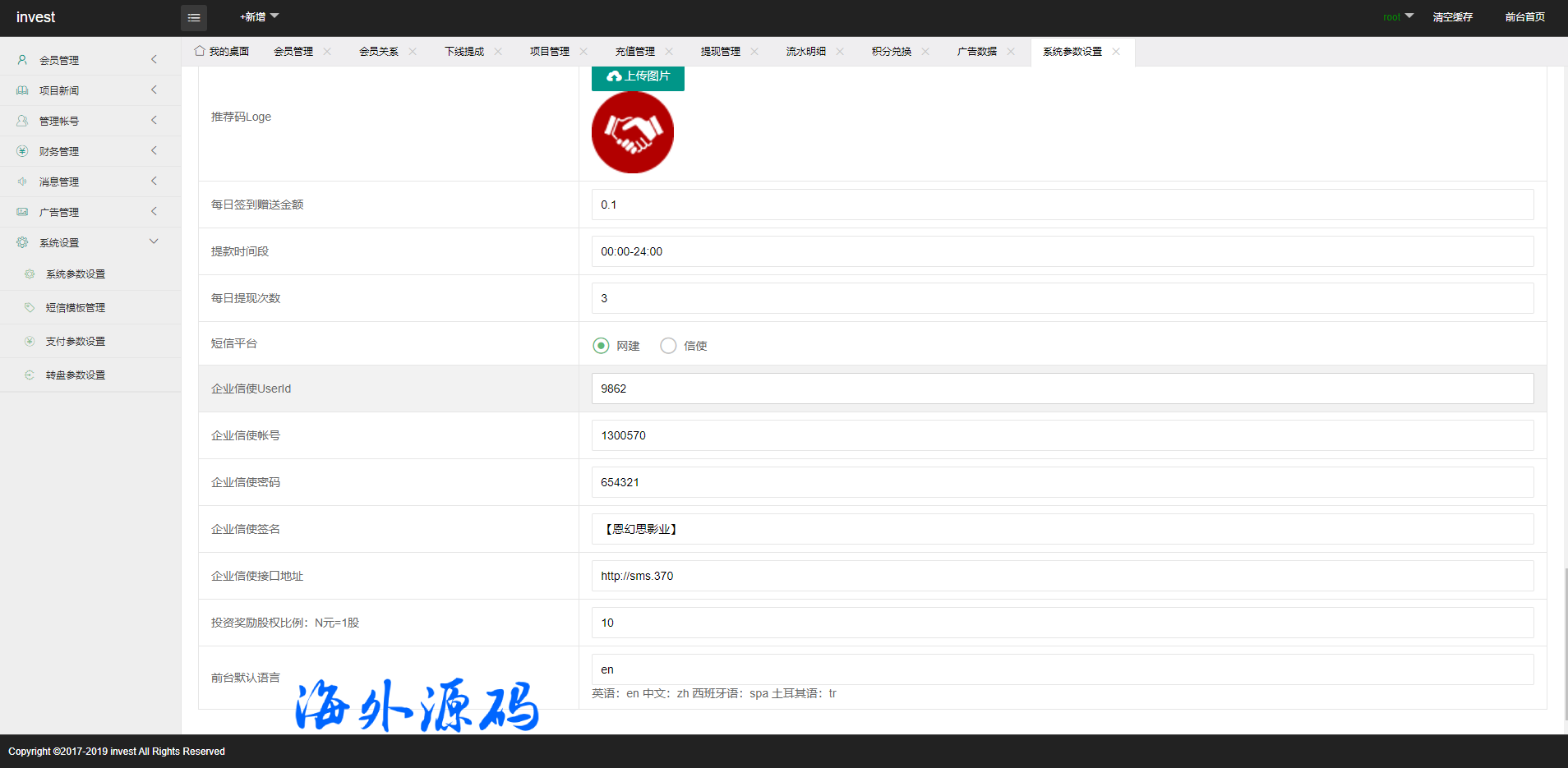The height and width of the screenshot is (768, 1568).
Task: Click the hamburger menu toggle icon
Action: 194,17
